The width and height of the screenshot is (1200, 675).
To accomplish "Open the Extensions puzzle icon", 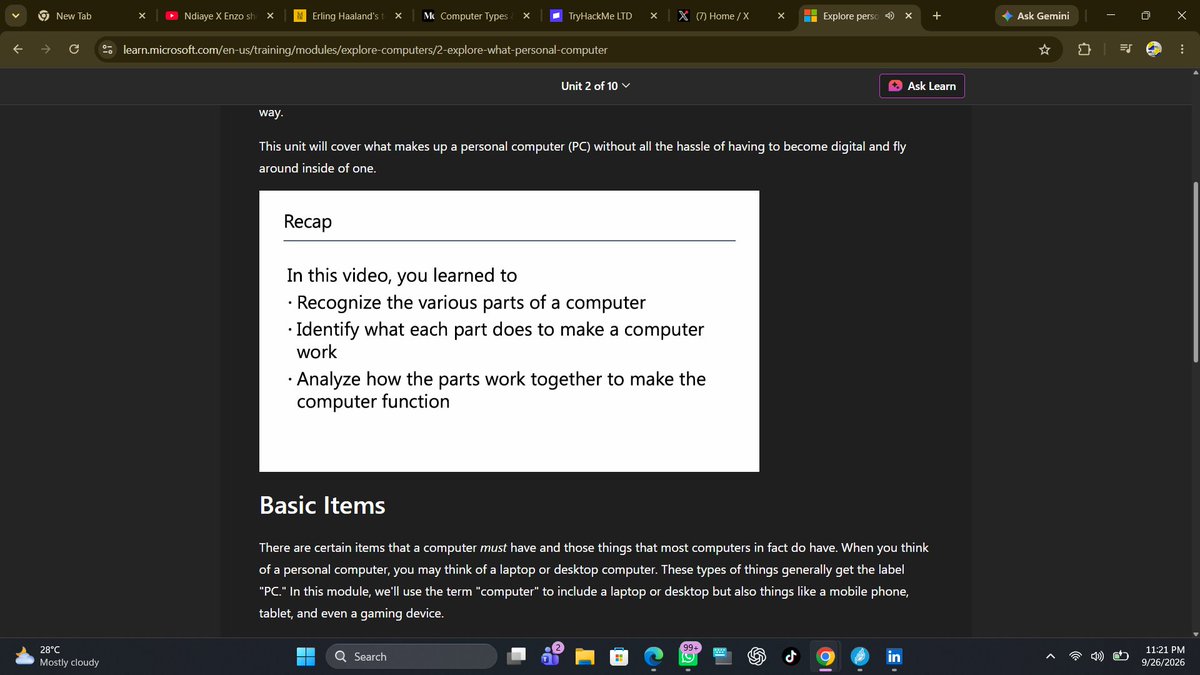I will pos(1085,49).
